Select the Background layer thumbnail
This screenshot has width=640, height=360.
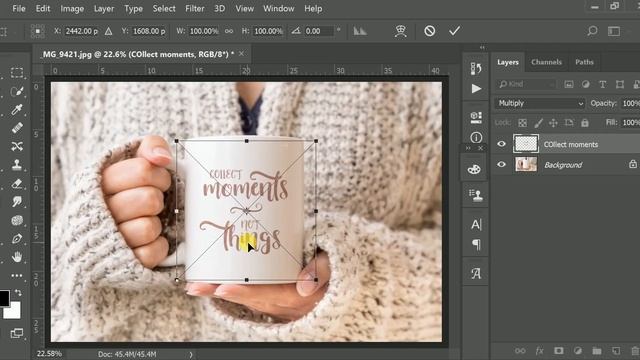point(526,164)
